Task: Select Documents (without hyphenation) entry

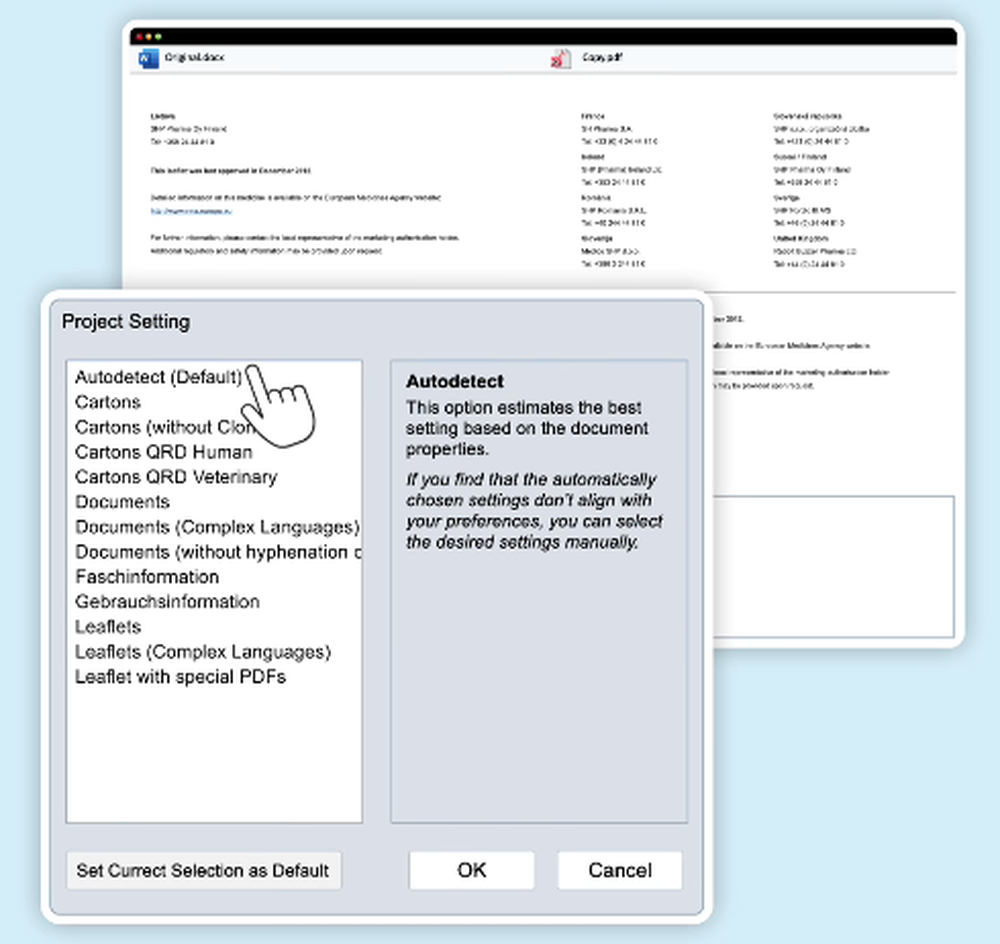Action: tap(218, 552)
